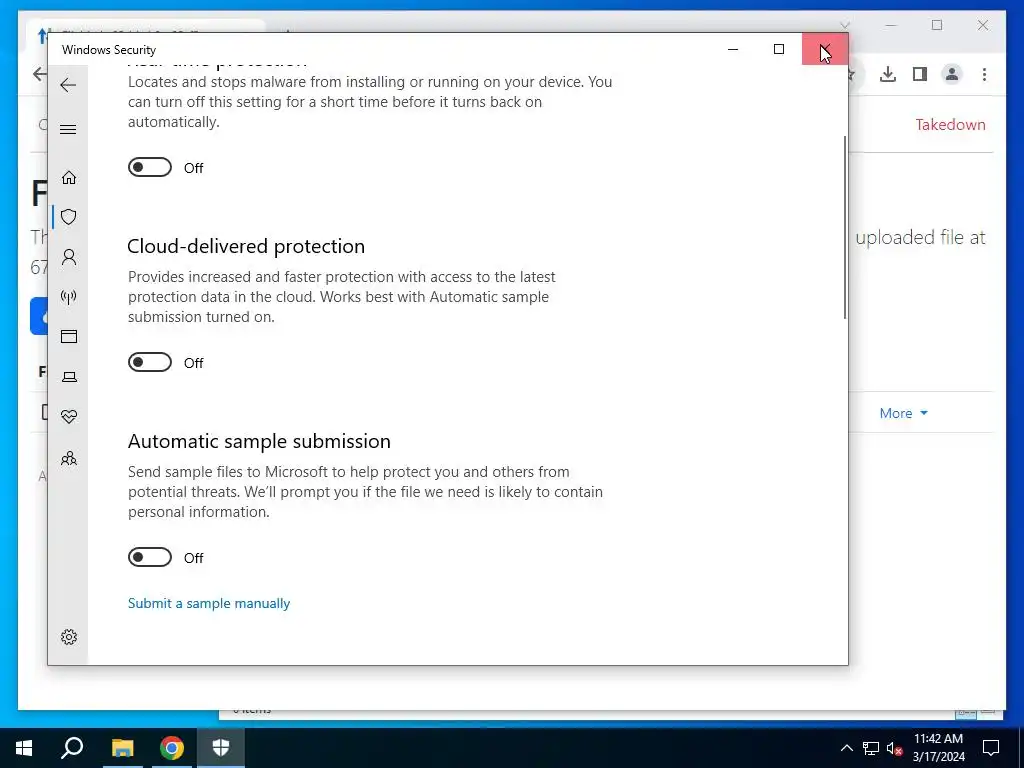Open the Action Center notifications icon
Image resolution: width=1024 pixels, height=768 pixels.
pyautogui.click(x=991, y=748)
